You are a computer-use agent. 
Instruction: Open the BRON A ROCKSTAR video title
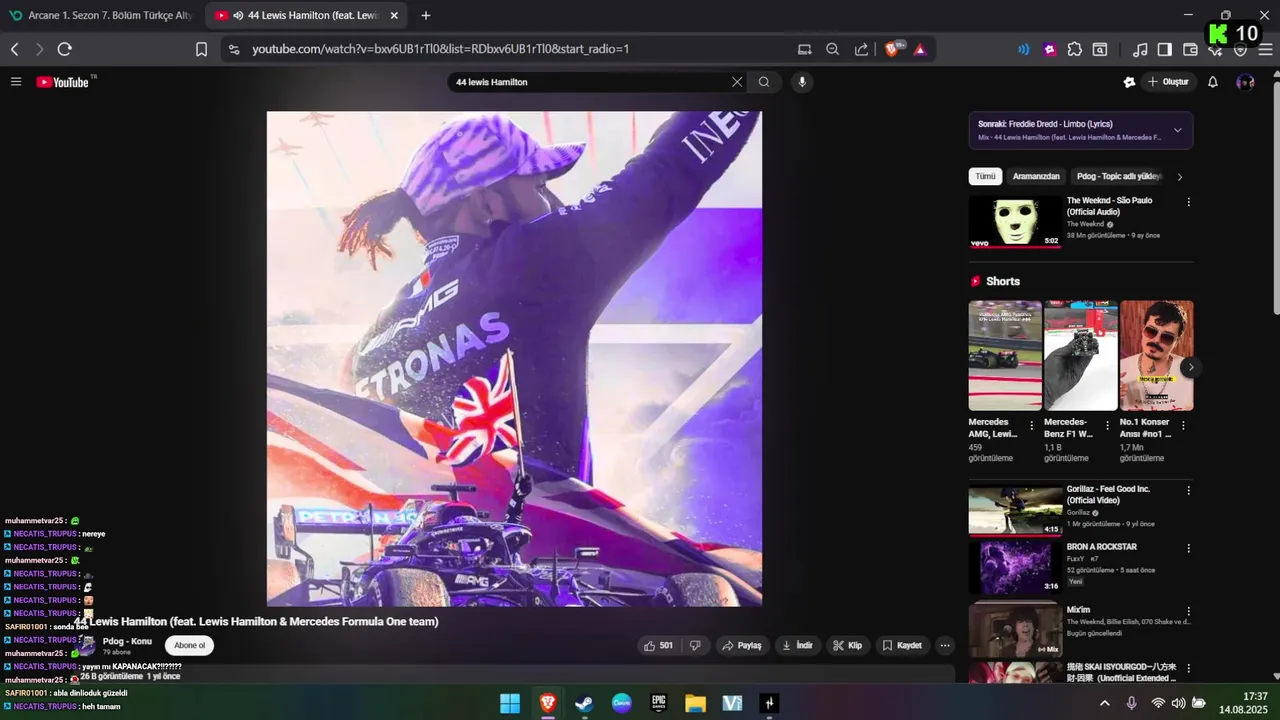coord(1101,547)
